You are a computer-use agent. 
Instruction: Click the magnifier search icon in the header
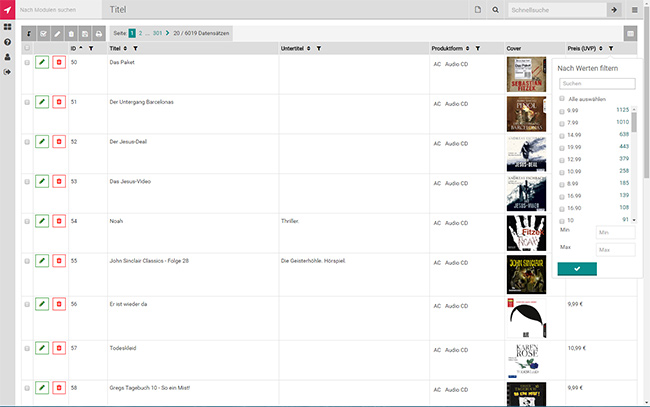(494, 9)
